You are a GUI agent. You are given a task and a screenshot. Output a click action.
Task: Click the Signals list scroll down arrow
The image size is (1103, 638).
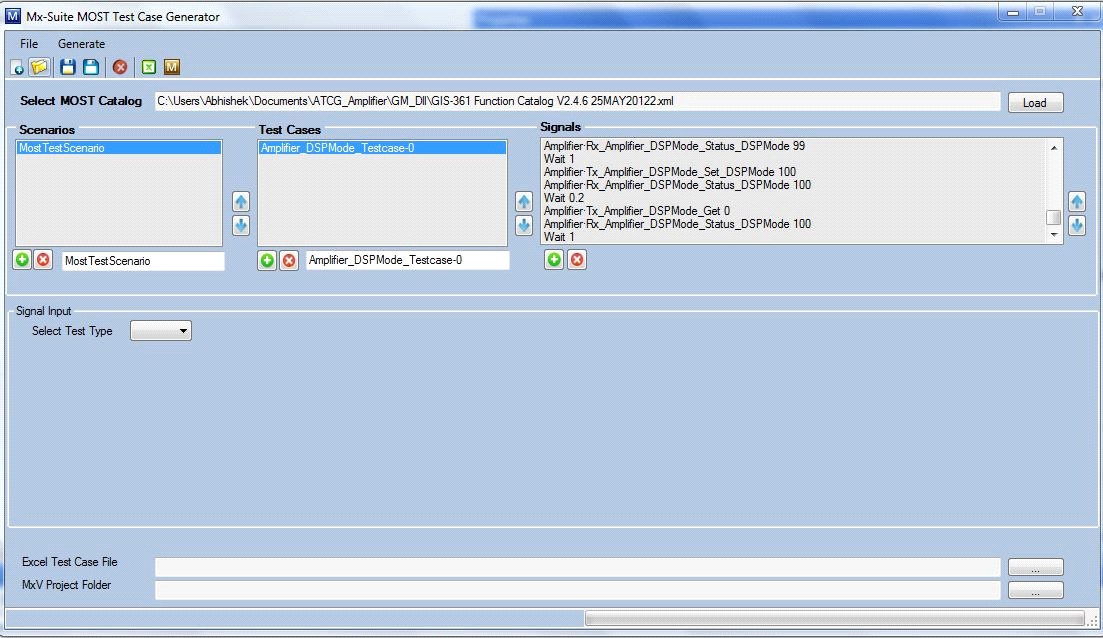1054,235
